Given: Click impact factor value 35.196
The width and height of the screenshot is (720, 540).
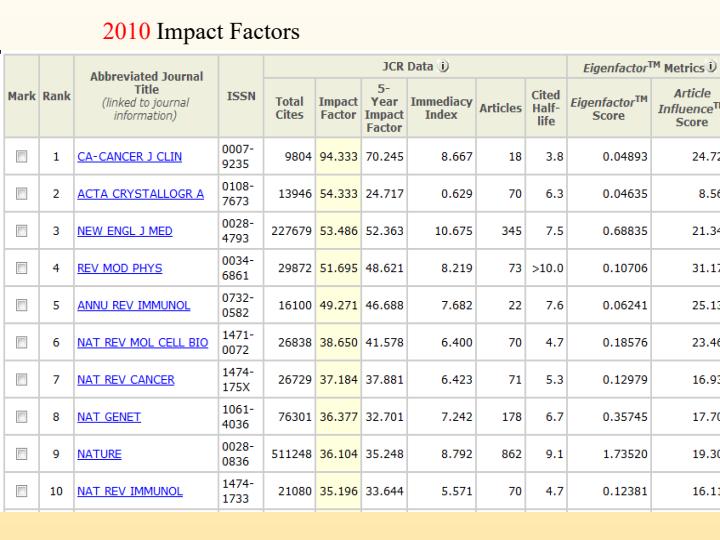Looking at the screenshot, I should tap(338, 491).
